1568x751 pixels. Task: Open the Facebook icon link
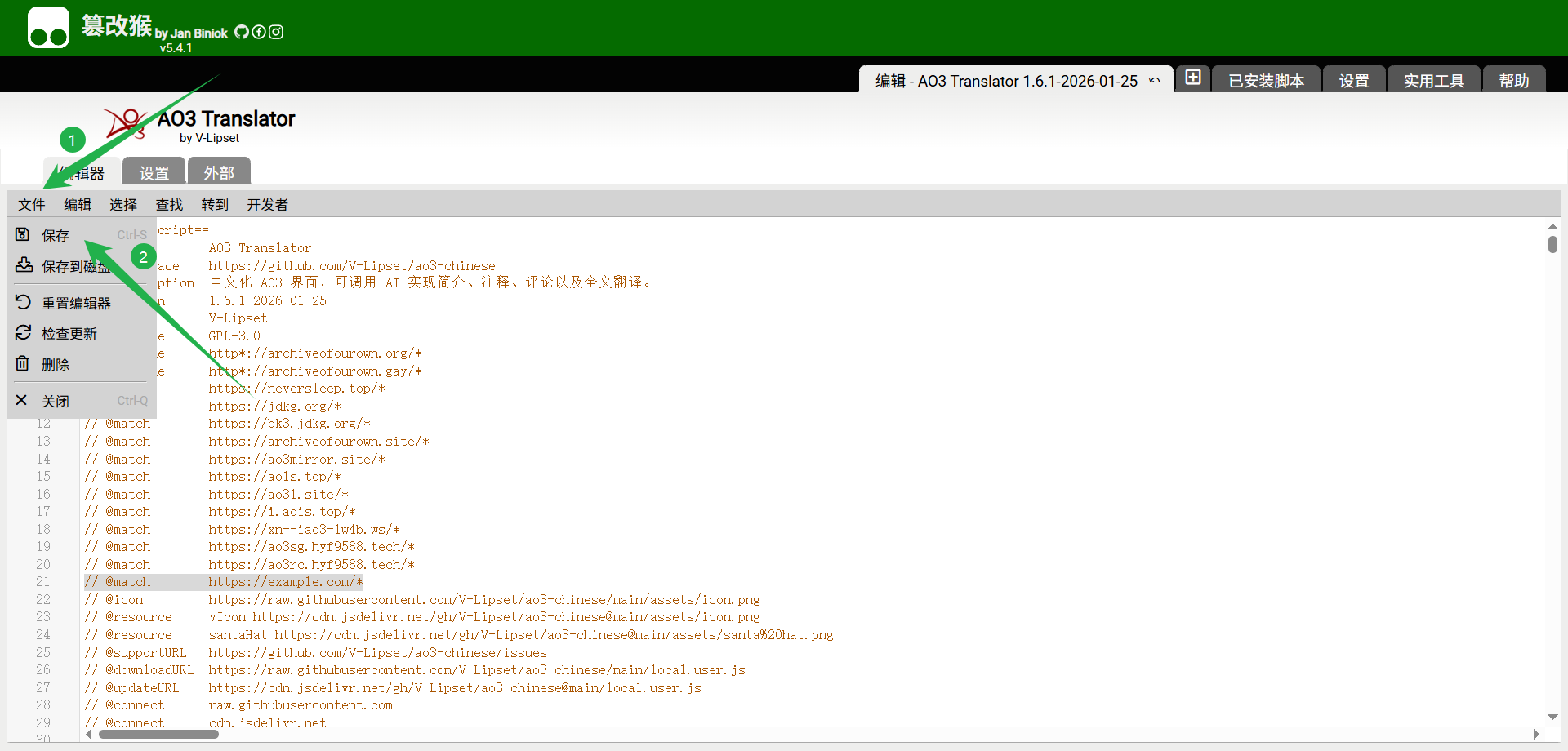[259, 32]
